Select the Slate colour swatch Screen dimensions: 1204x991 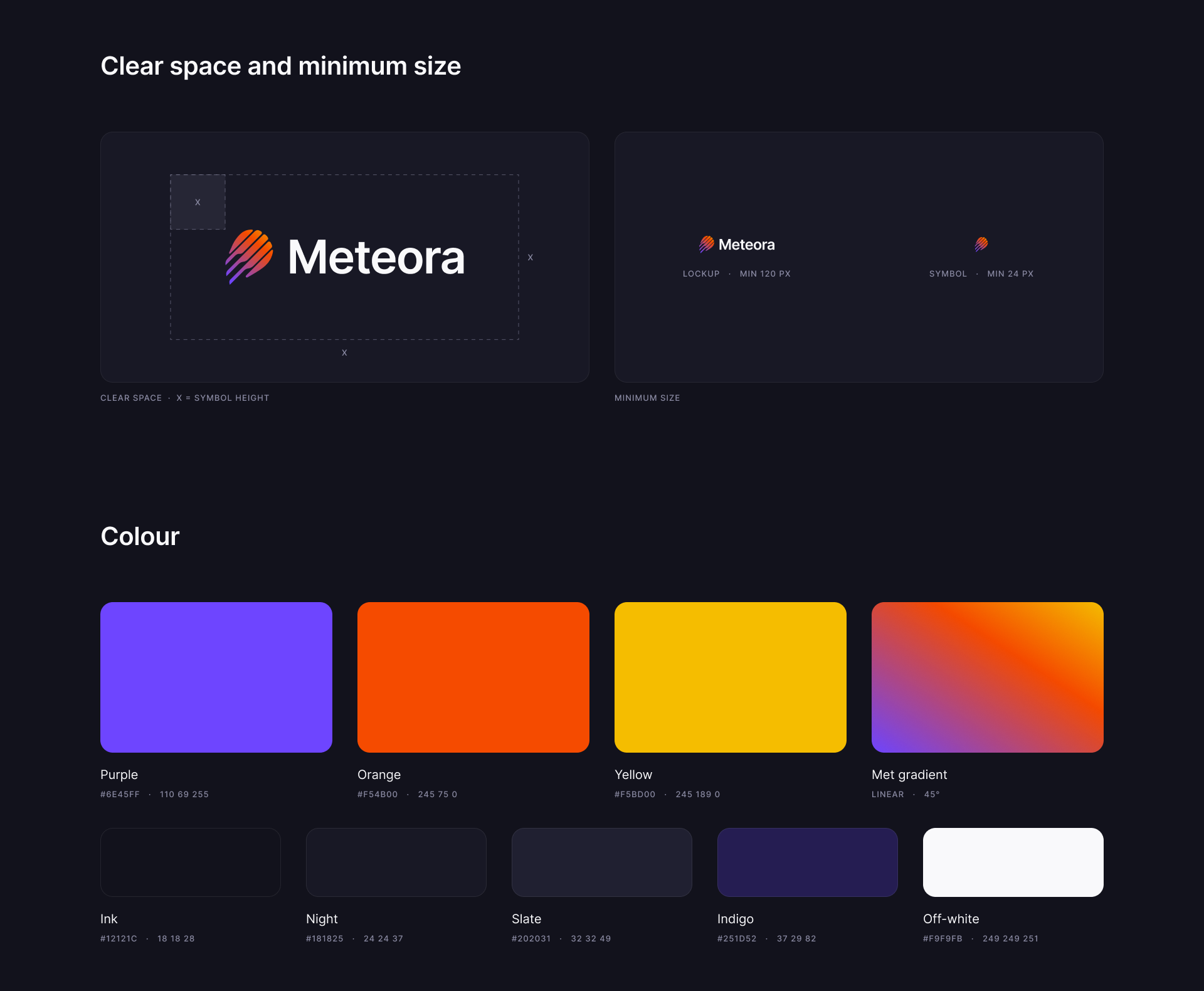pos(602,862)
